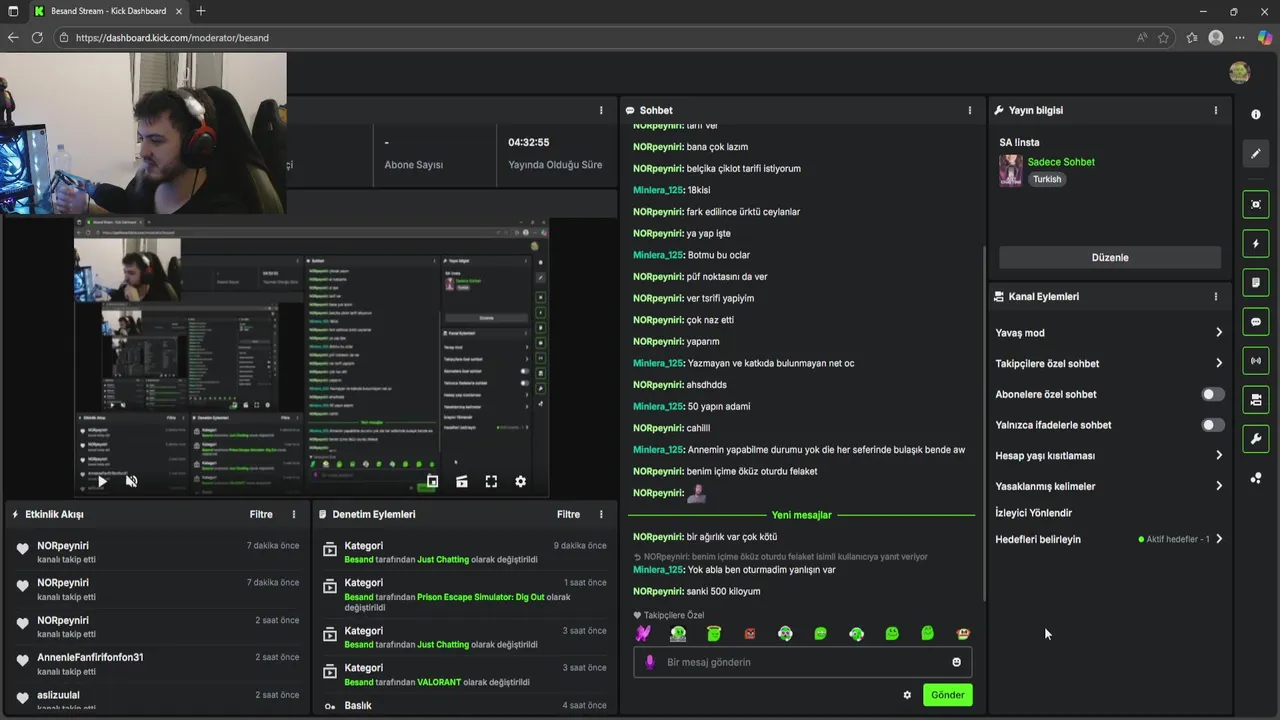Open the info icon in right sidebar
Image resolution: width=1280 pixels, height=720 pixels.
click(1256, 115)
